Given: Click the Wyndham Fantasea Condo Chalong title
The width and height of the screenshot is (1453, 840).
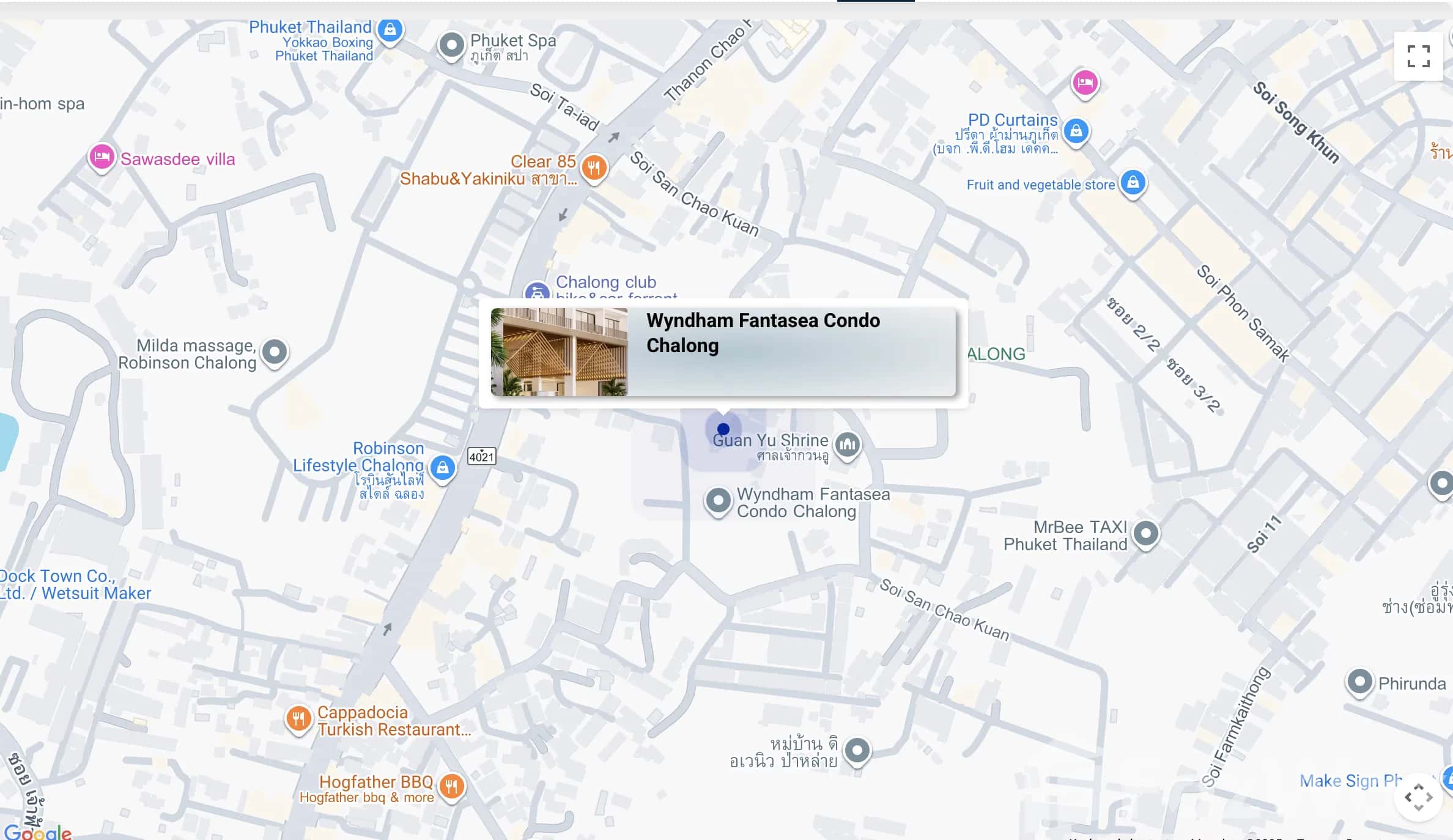Looking at the screenshot, I should (x=763, y=333).
